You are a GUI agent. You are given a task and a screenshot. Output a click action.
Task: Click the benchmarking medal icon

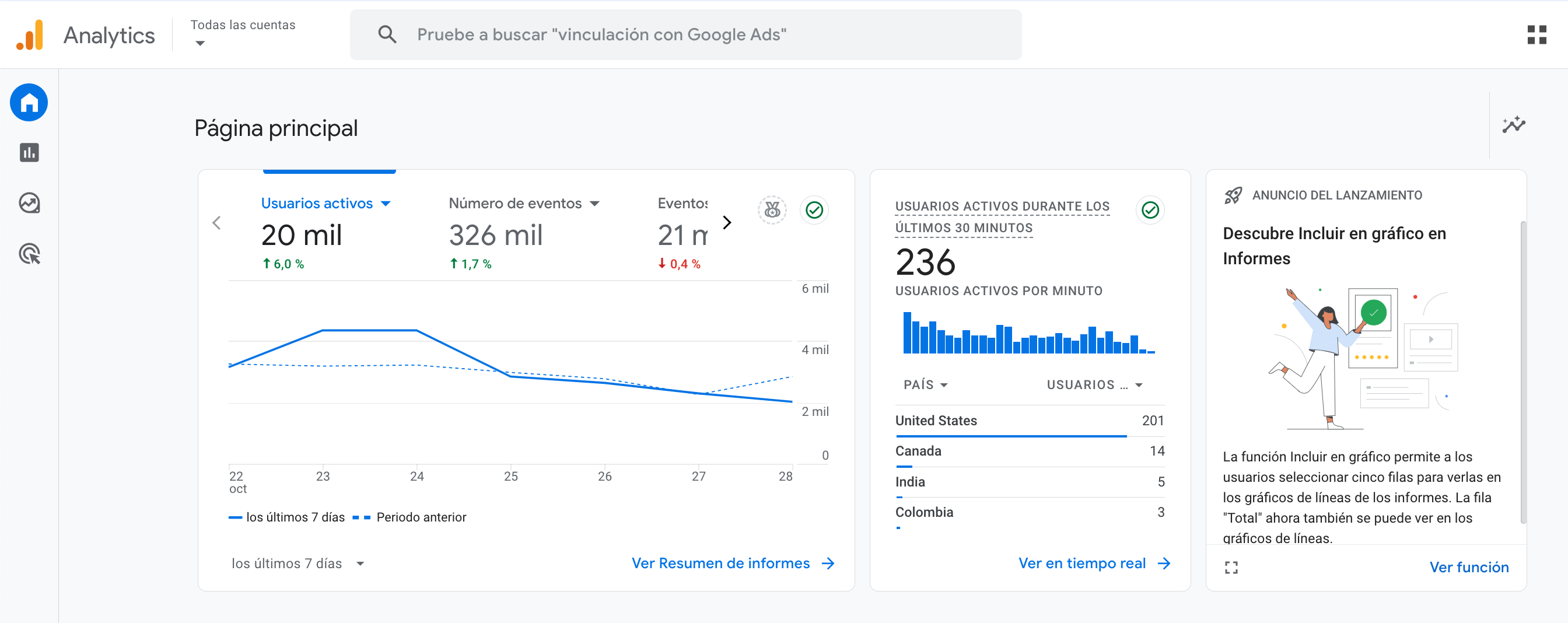coord(771,210)
